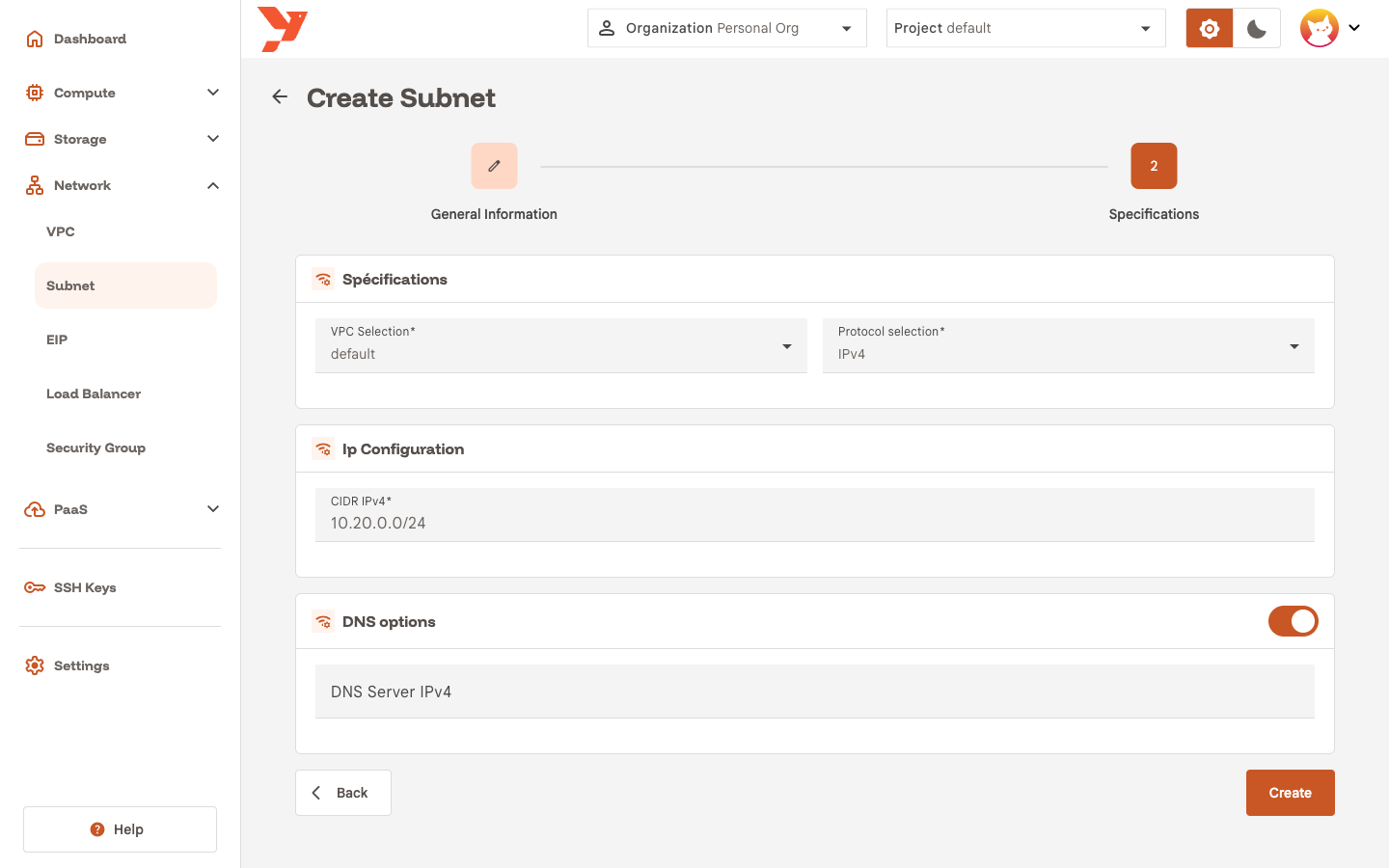Click the DNS Server IPv4 field

click(x=815, y=692)
